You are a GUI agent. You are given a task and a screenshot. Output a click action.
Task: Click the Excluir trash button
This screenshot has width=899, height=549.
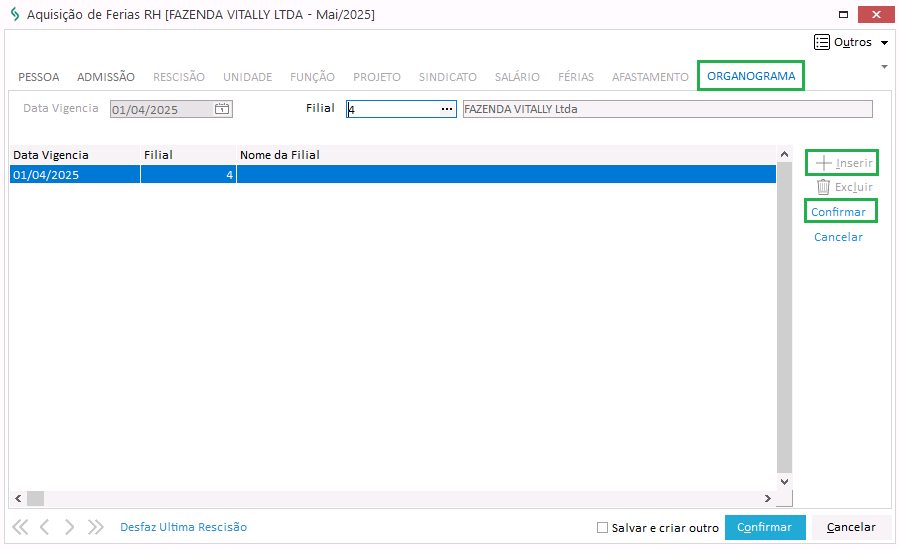(x=845, y=187)
